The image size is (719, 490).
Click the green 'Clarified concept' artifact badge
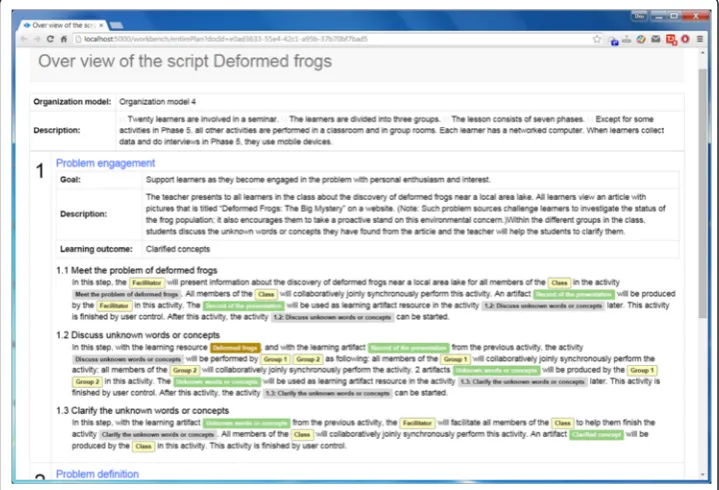[597, 435]
